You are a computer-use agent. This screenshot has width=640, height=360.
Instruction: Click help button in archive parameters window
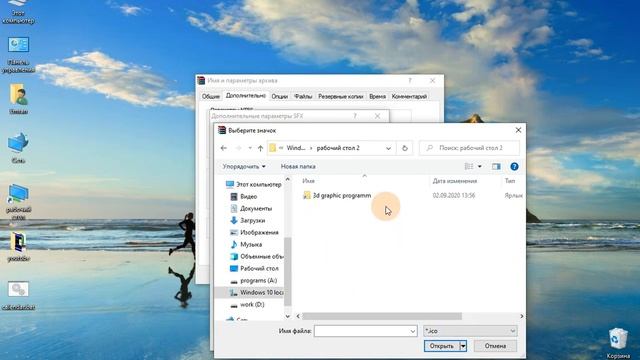[410, 81]
